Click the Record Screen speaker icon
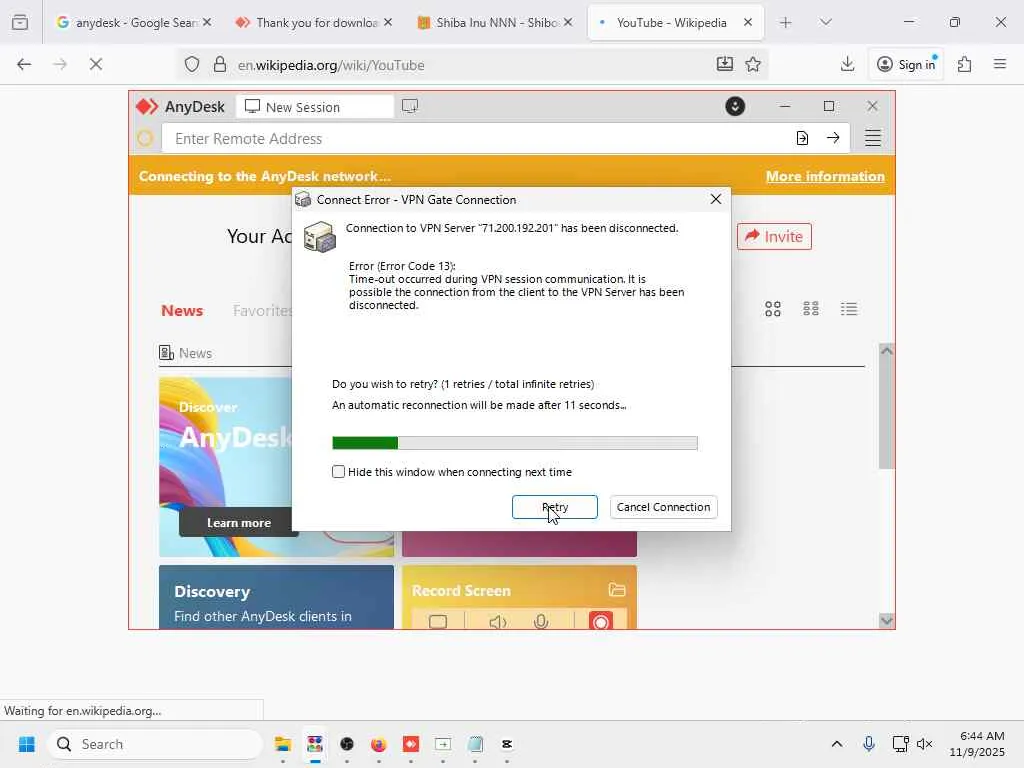Image resolution: width=1024 pixels, height=768 pixels. click(x=497, y=622)
